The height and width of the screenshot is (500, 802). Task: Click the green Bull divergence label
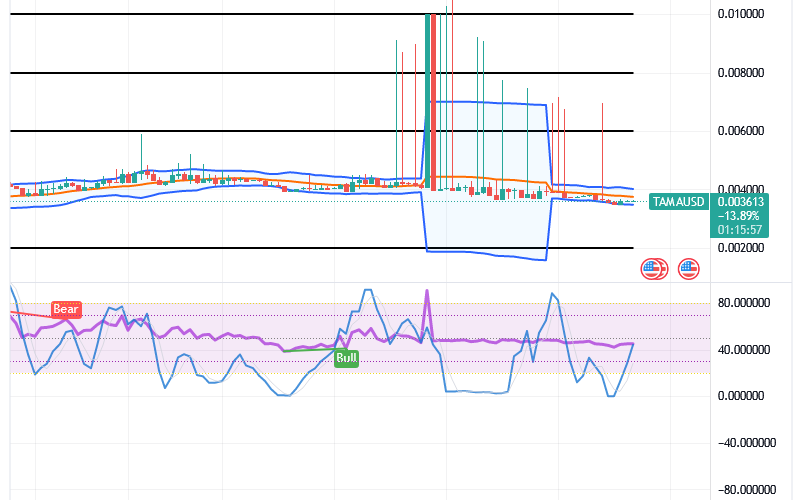346,358
